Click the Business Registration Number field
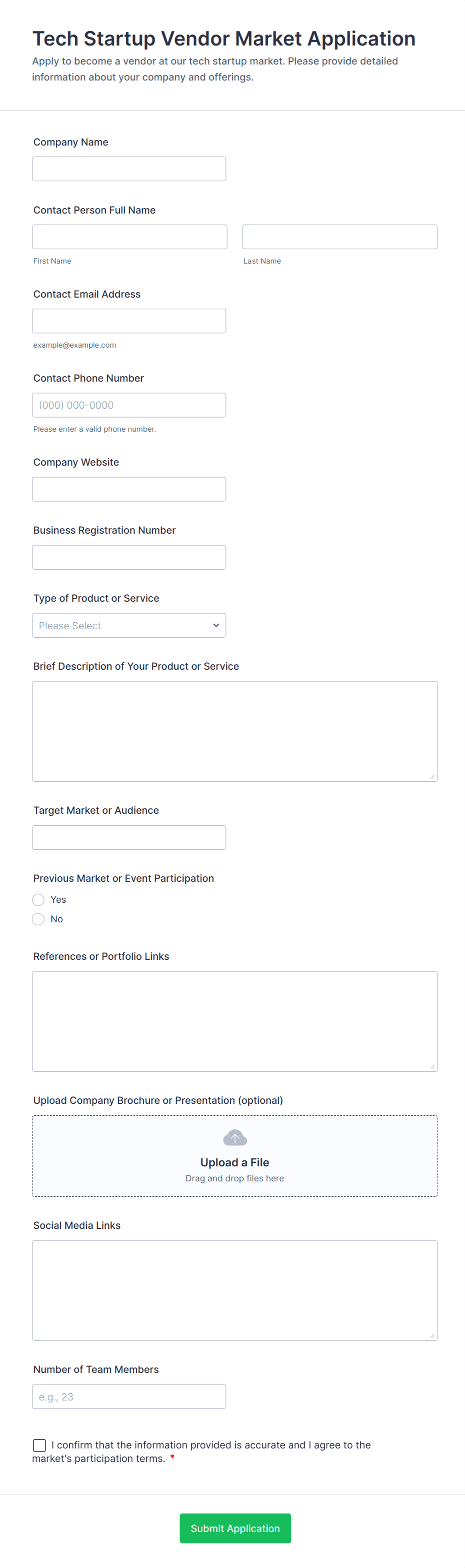Screen dimensions: 465x1568 [128, 557]
